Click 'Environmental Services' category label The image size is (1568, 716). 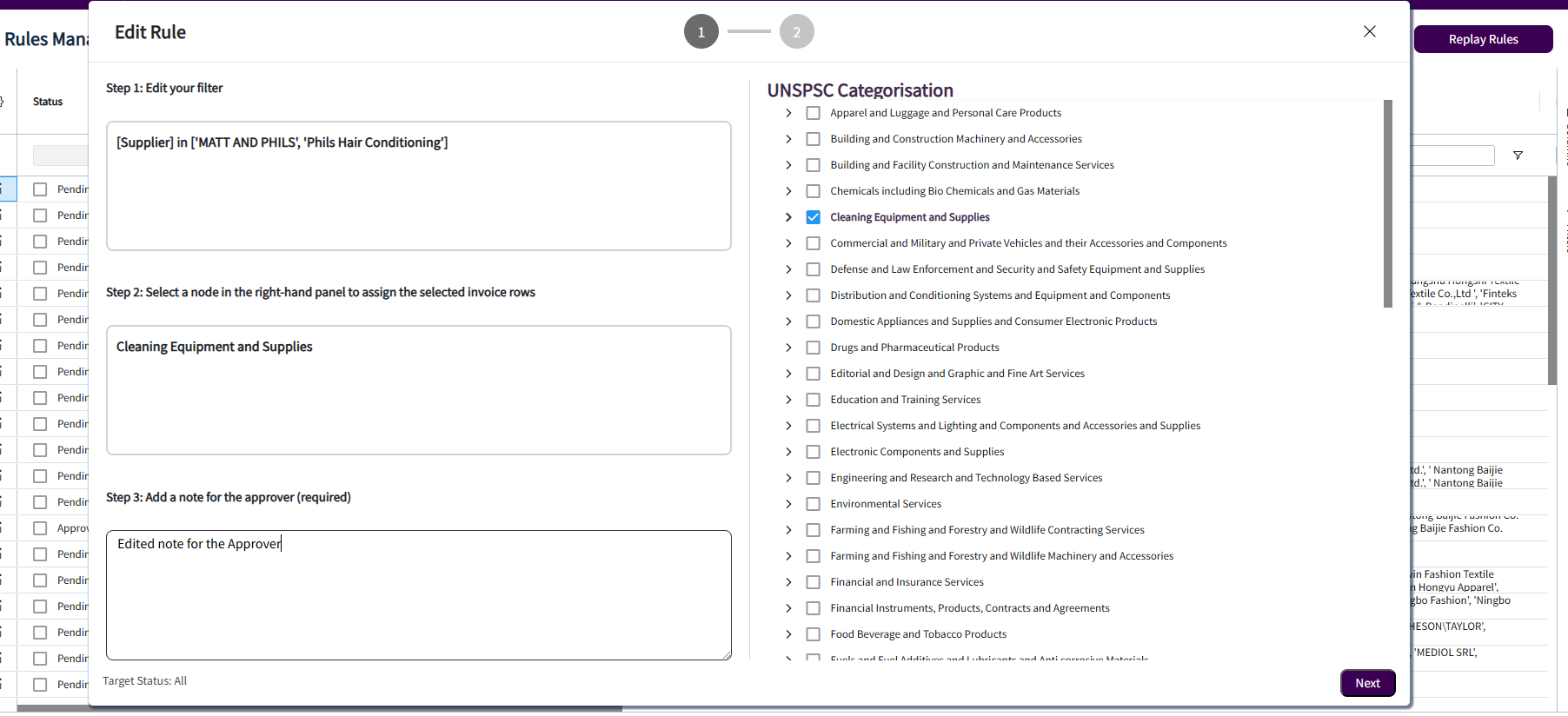[x=886, y=504]
